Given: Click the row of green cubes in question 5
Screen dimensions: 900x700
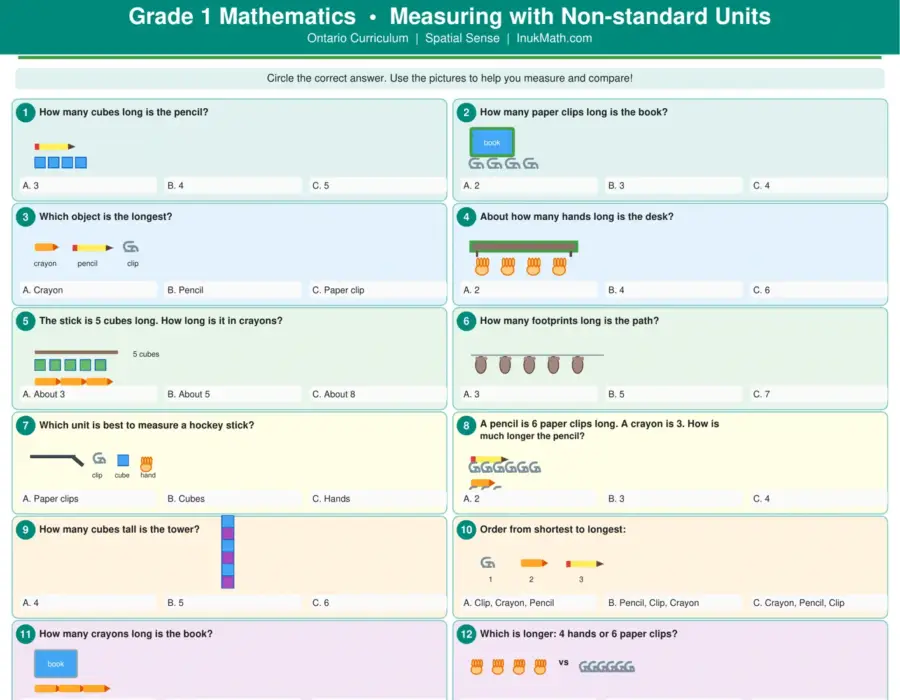Looking at the screenshot, I should coord(70,365).
